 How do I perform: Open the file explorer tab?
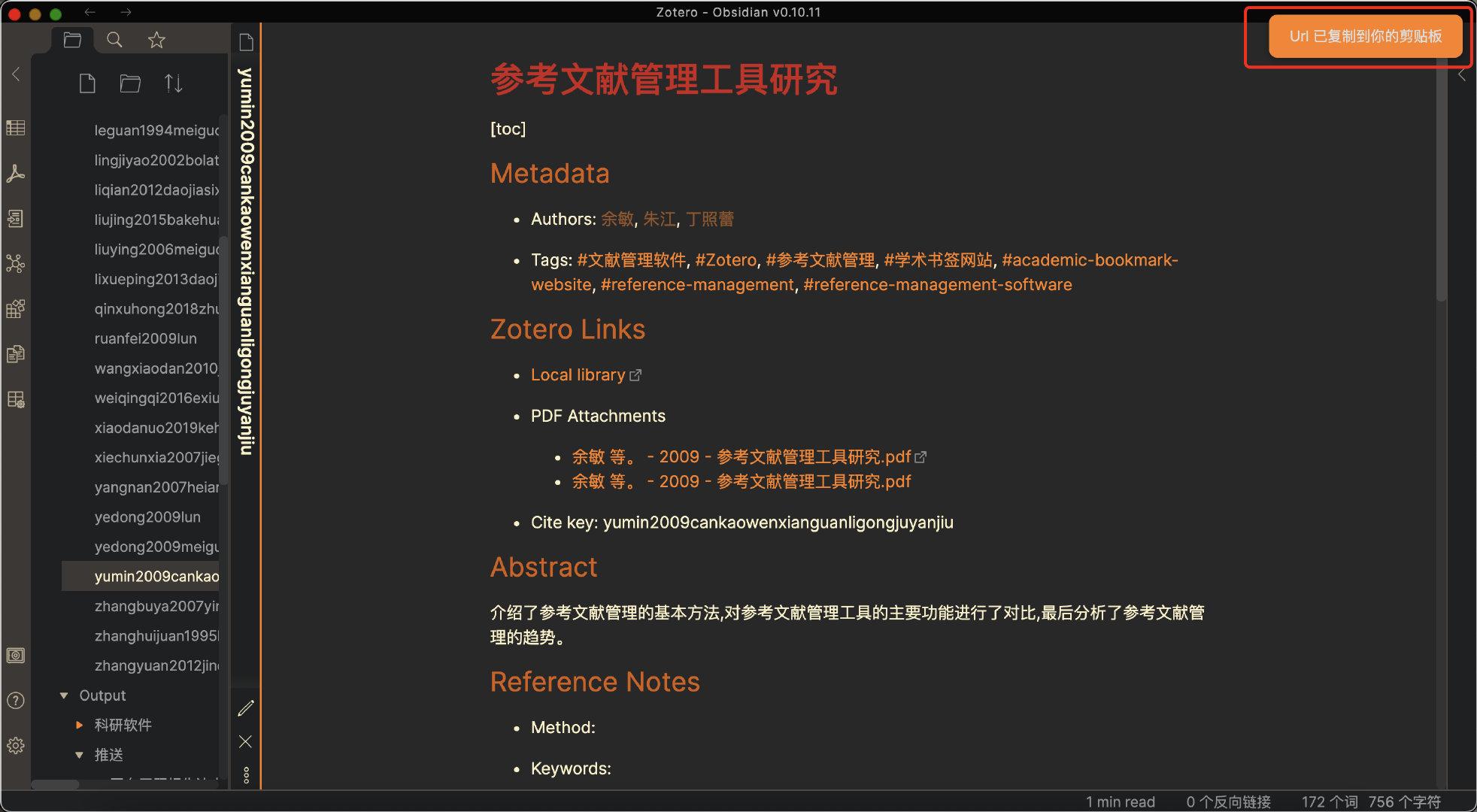coord(72,40)
